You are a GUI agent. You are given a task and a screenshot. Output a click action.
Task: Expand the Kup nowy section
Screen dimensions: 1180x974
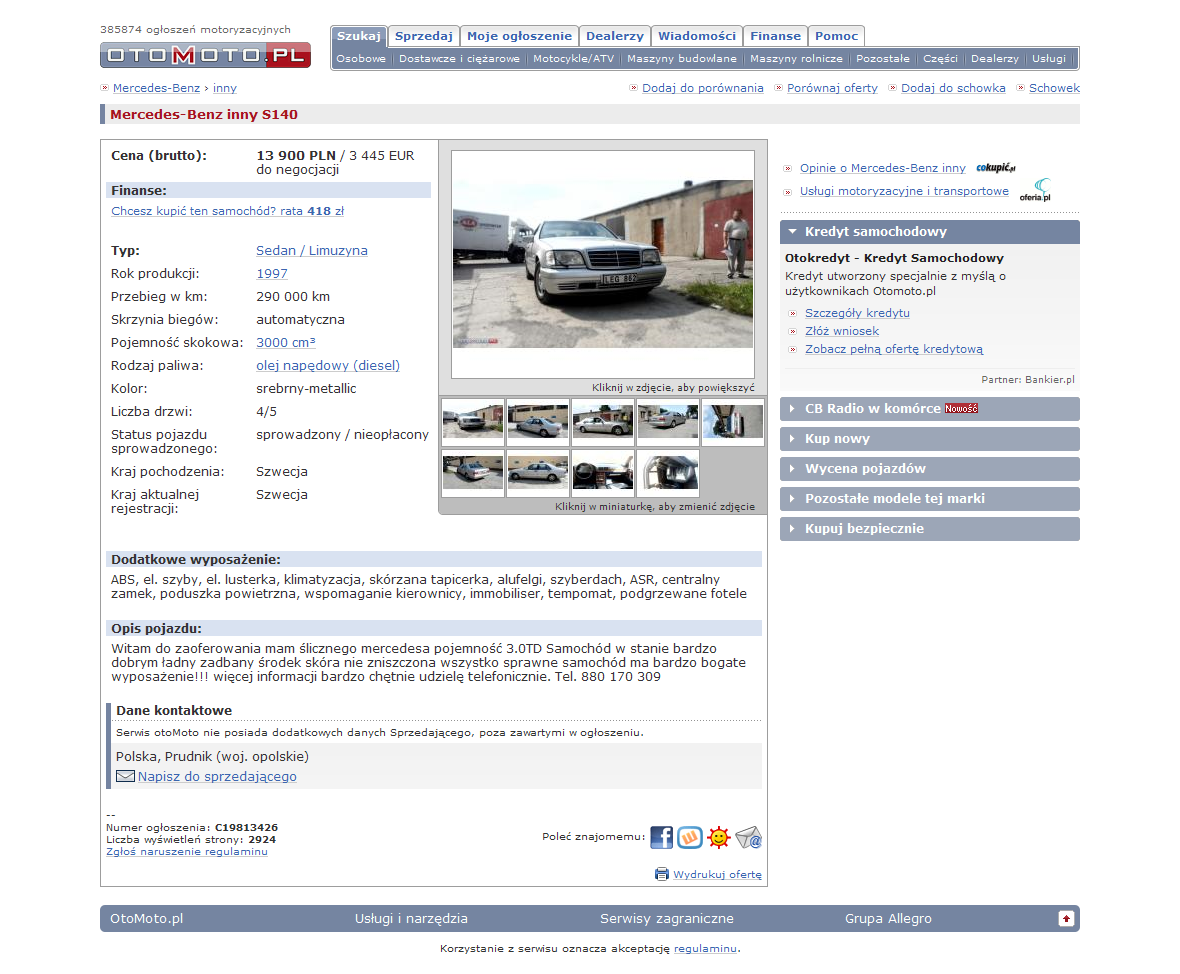tap(929, 439)
